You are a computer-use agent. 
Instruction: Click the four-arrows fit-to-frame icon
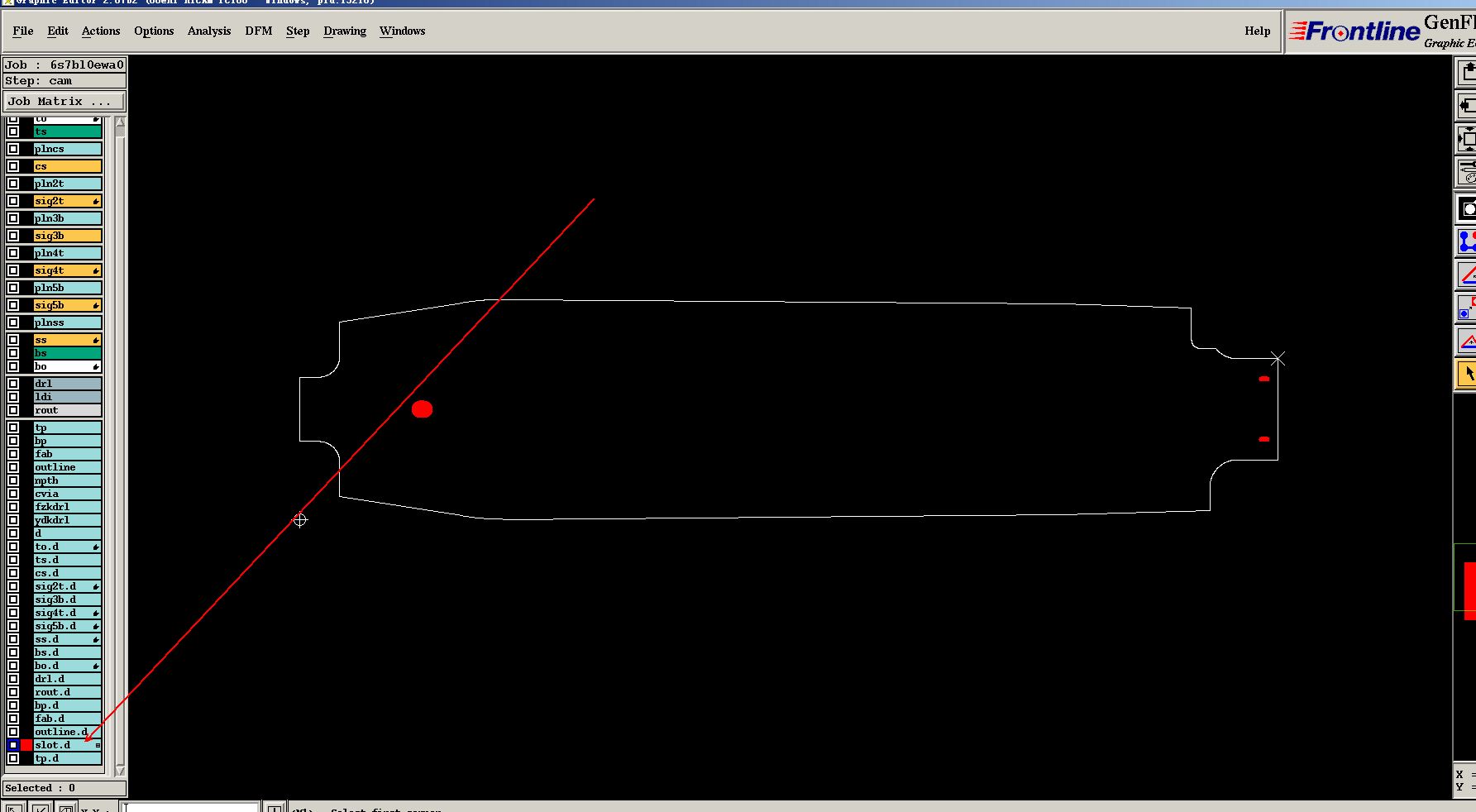(x=1468, y=140)
